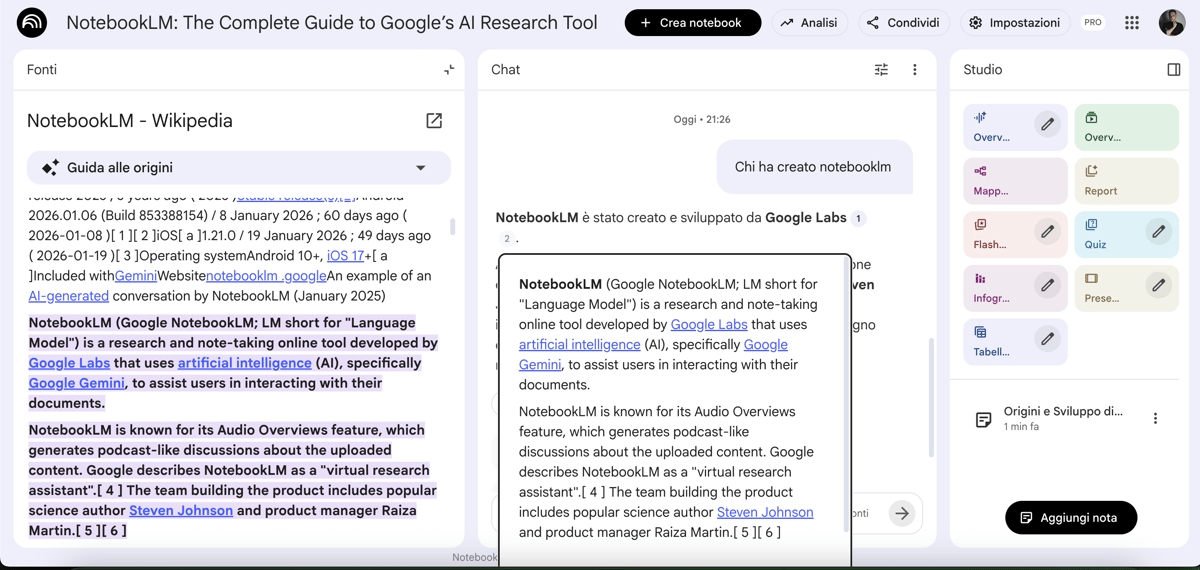Open source in new tab icon
The image size is (1200, 570).
pyautogui.click(x=434, y=121)
